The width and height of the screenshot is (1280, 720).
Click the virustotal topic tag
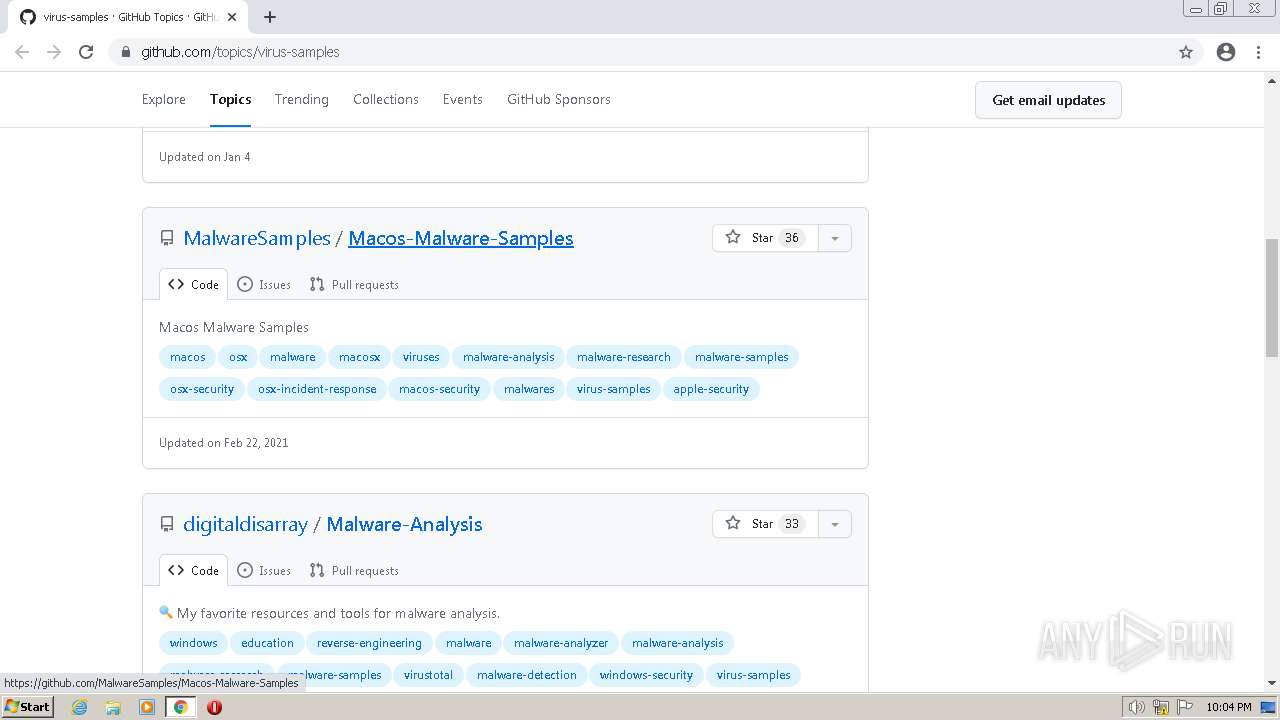point(428,675)
